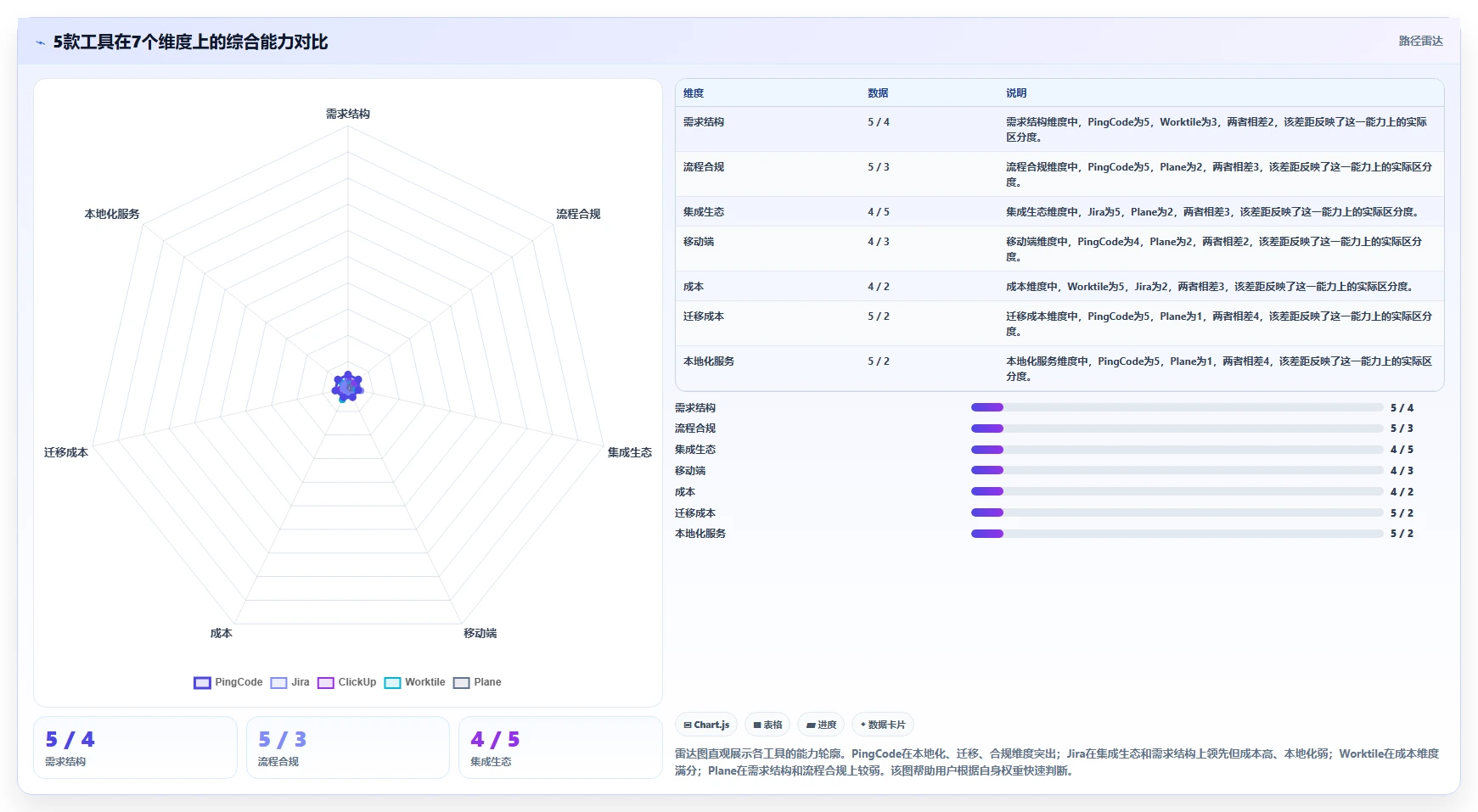Screen dimensions: 1478x812
Task: Click the 数据 column header
Action: coord(878,93)
